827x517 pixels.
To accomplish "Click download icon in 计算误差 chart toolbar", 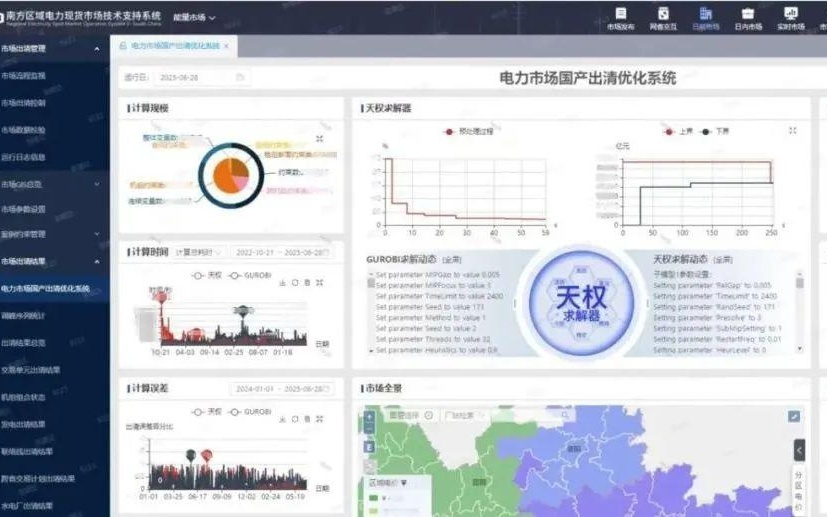I will click(x=283, y=419).
